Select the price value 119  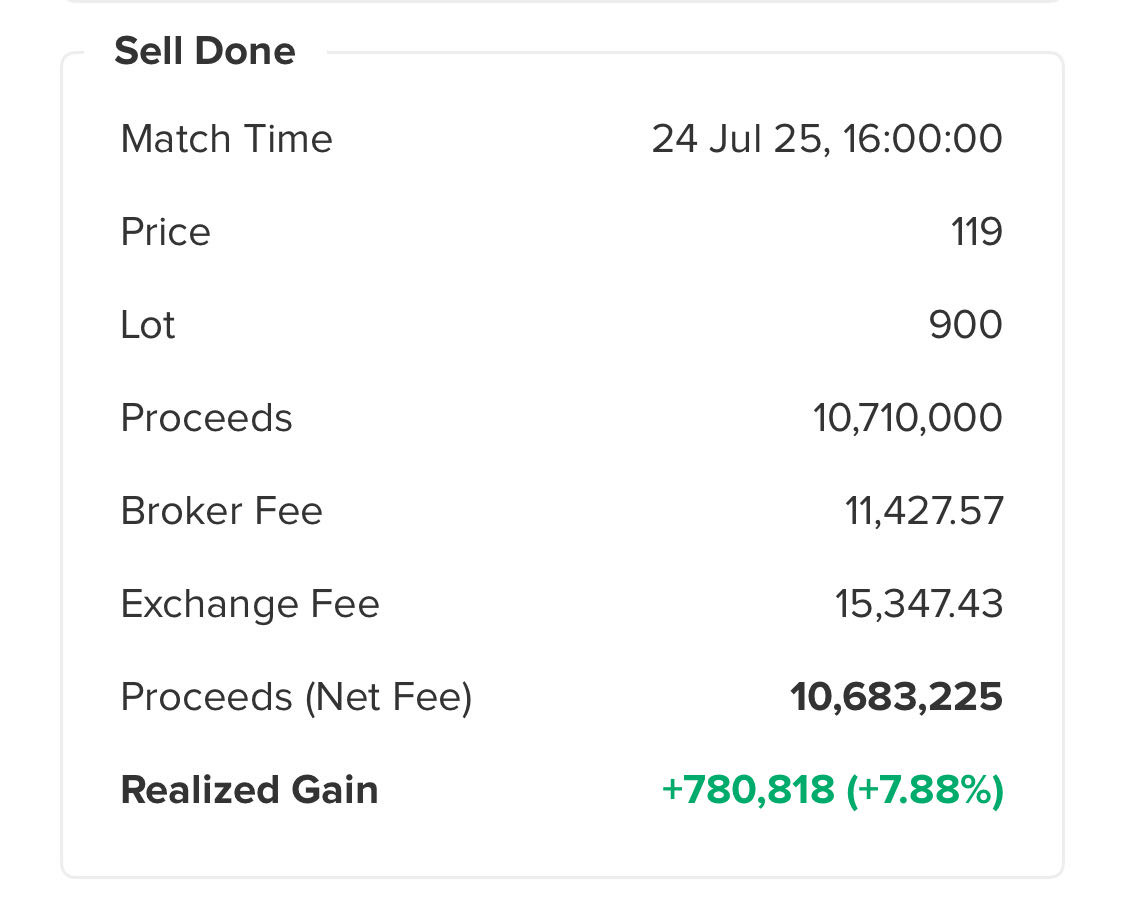click(x=976, y=232)
